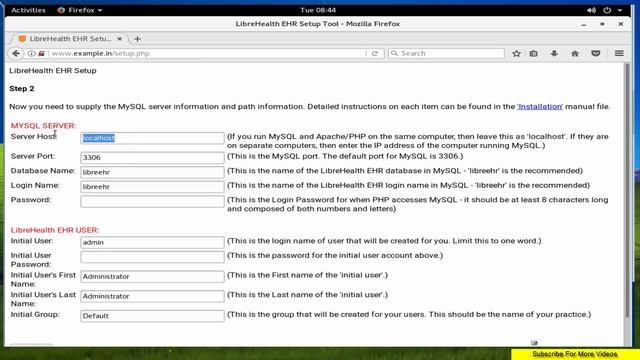Open the 'Installation' manual link
Viewport: 640px width, 360px height.
point(540,107)
